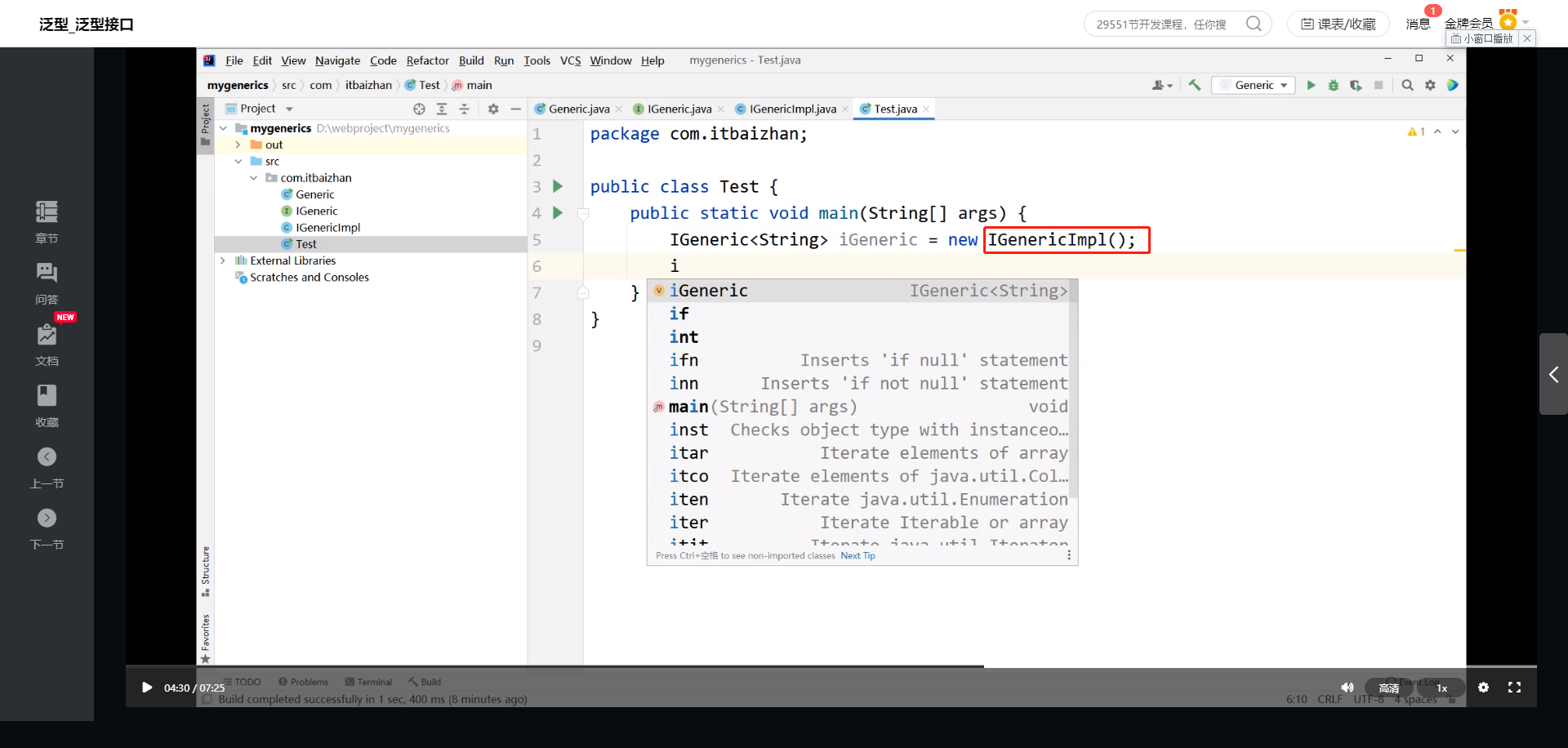This screenshot has width=1568, height=748.
Task: Open IDE settings gear in toolbar
Action: tap(1430, 85)
